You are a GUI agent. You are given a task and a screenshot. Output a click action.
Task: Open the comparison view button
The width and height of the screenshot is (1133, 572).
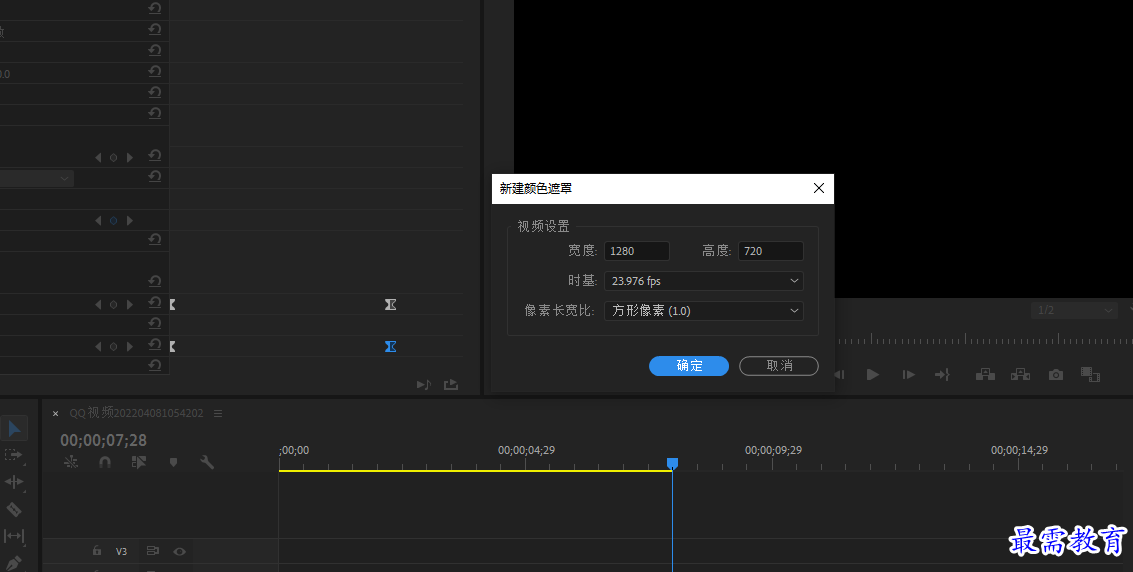tap(1090, 374)
